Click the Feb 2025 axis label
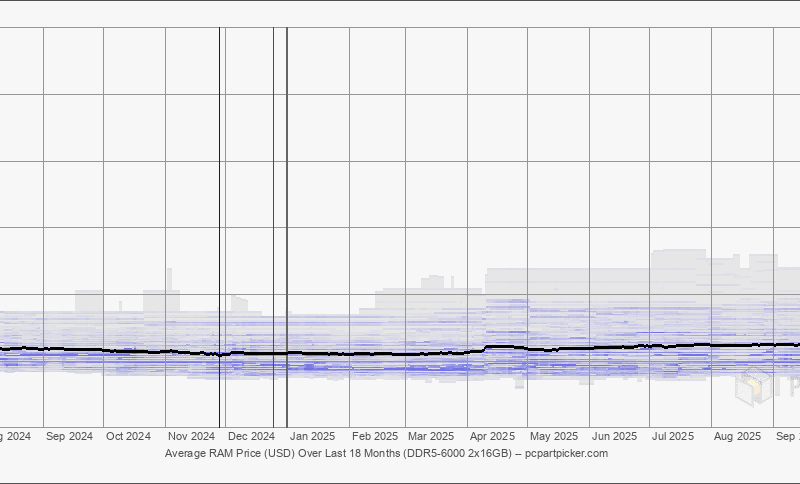Image resolution: width=800 pixels, height=484 pixels. (x=375, y=436)
